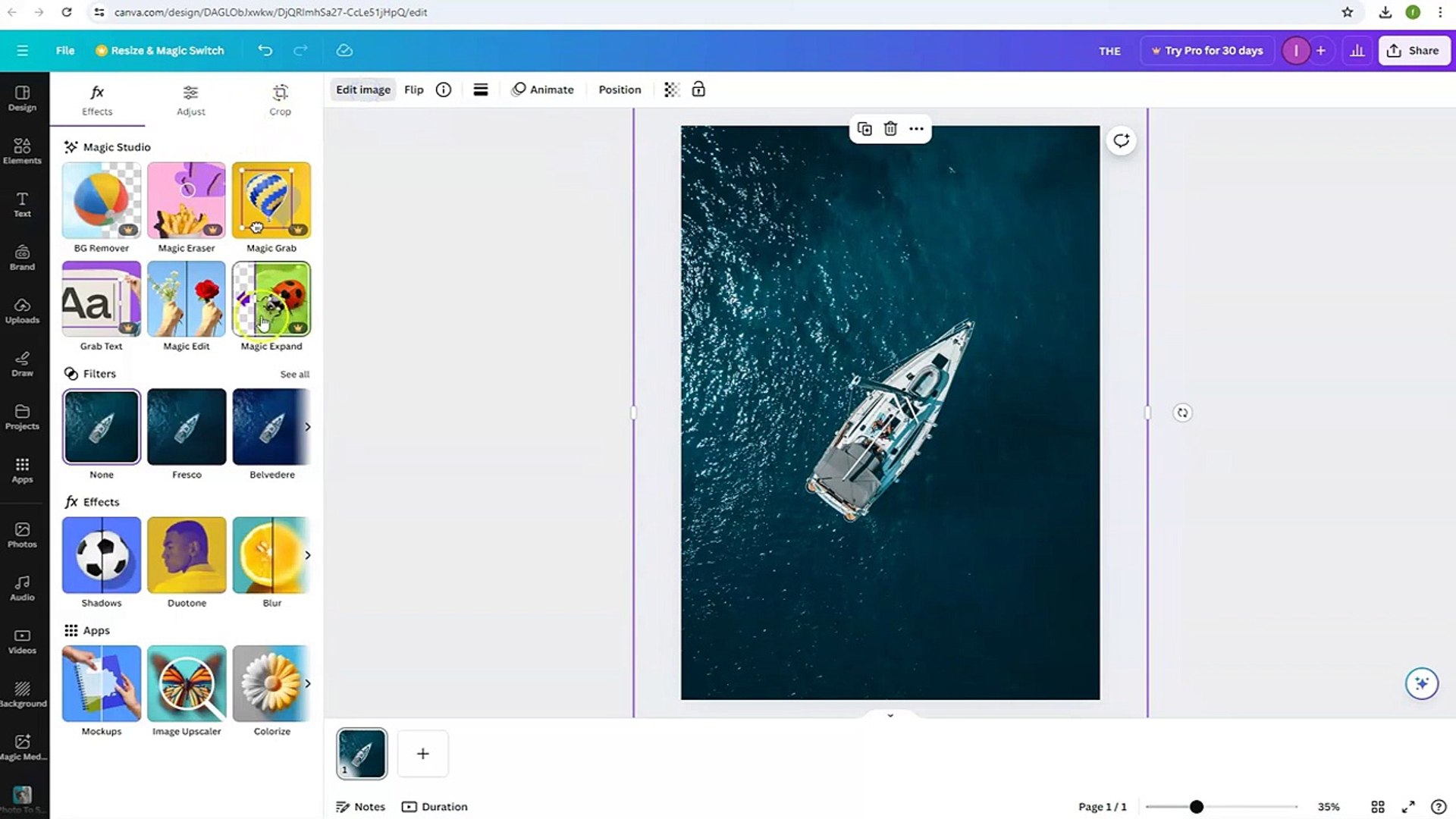
Task: Adjust the zoom slider at the bottom
Action: [x=1196, y=807]
